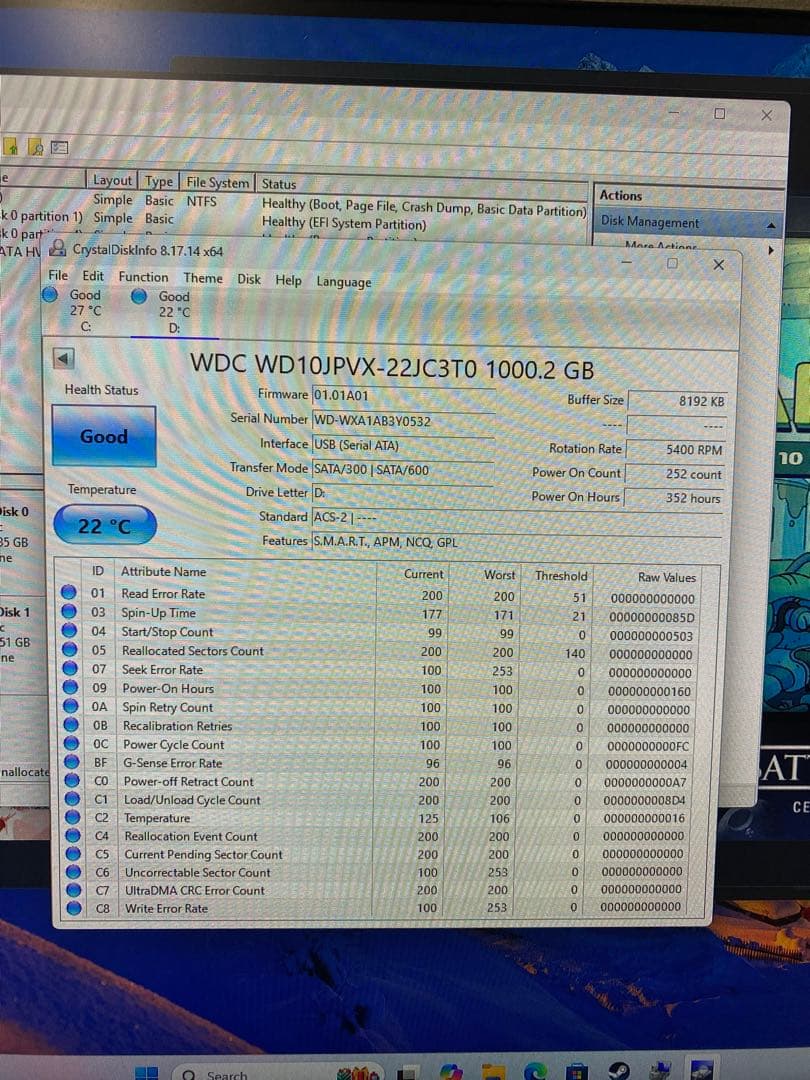Viewport: 810px width, 1080px height.
Task: Click the Status column header in Disk Management
Action: pos(422,186)
